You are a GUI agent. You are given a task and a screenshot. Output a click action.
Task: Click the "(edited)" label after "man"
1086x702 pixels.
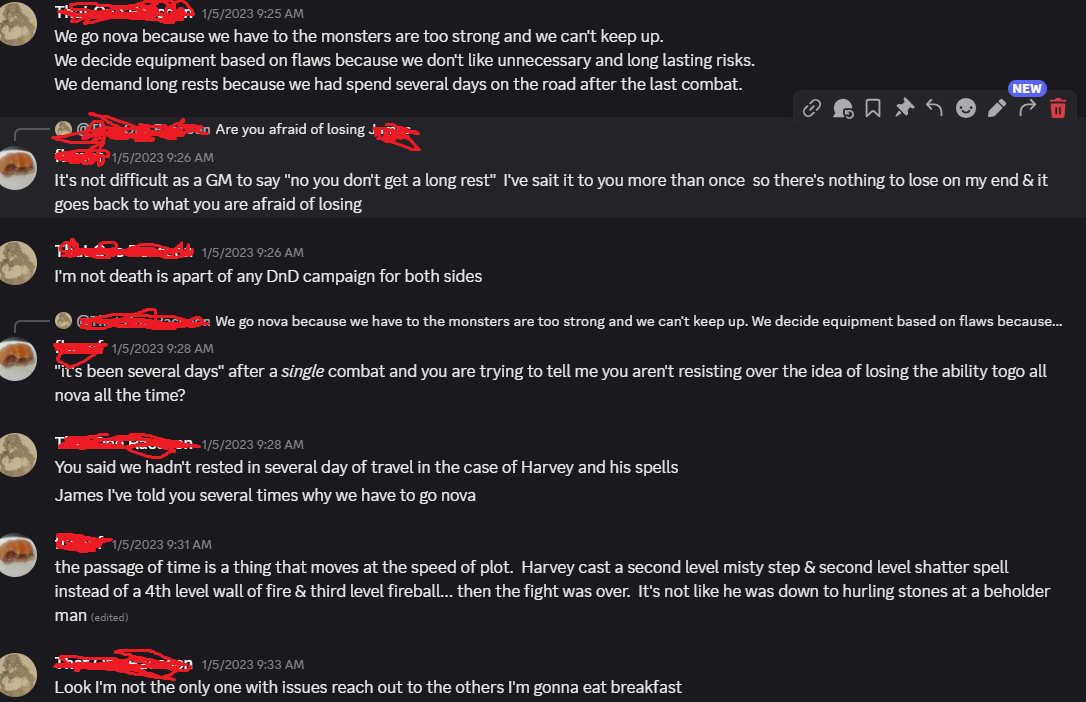[x=109, y=618]
